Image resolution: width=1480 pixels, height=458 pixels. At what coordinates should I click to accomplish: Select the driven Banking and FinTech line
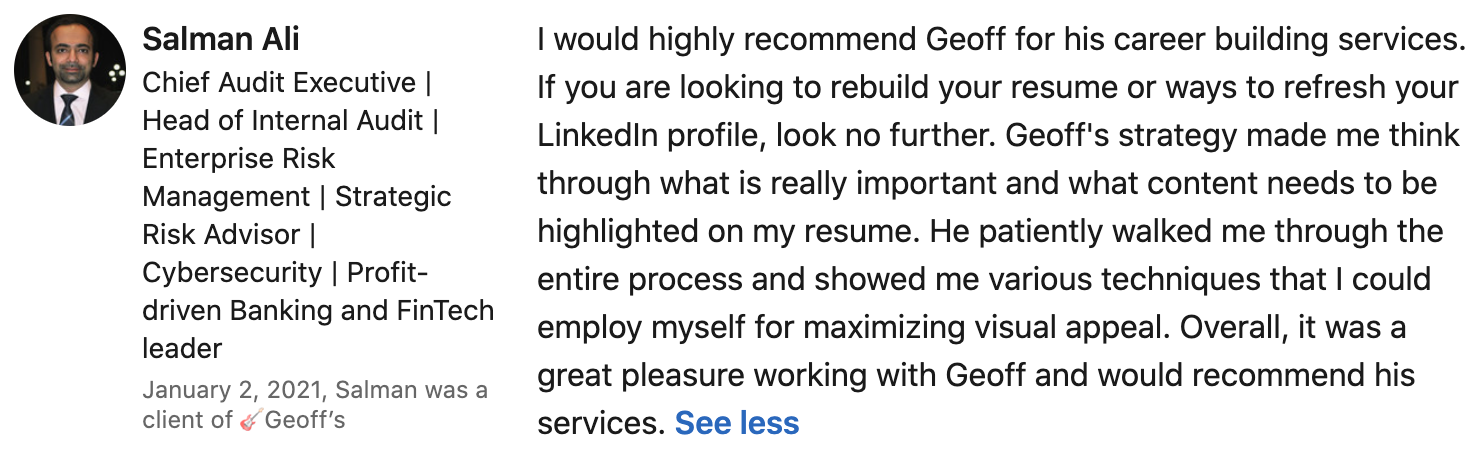point(318,310)
